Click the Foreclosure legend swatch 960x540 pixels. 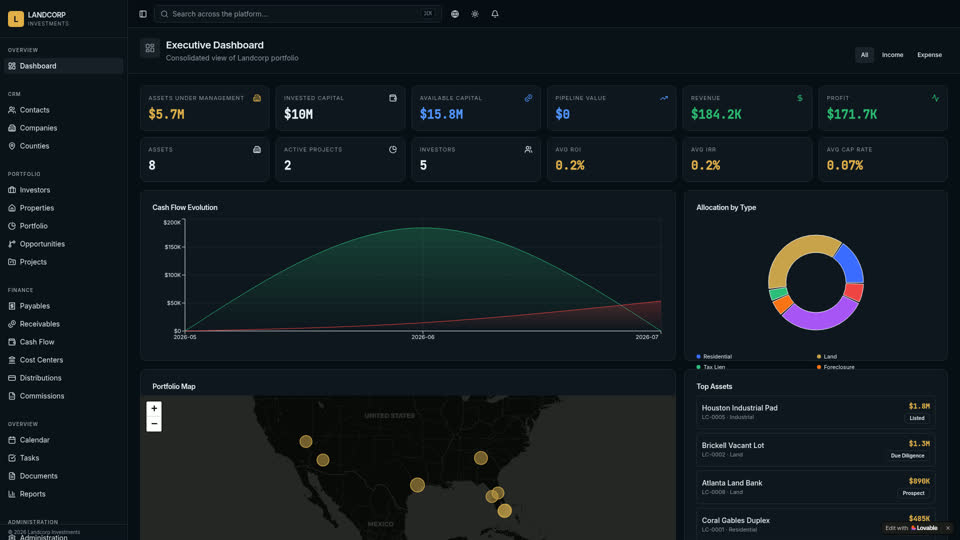coord(819,367)
